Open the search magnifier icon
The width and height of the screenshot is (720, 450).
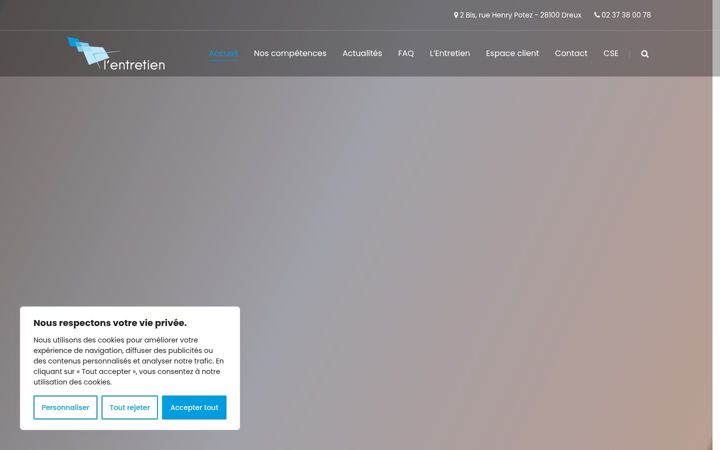[x=645, y=54]
